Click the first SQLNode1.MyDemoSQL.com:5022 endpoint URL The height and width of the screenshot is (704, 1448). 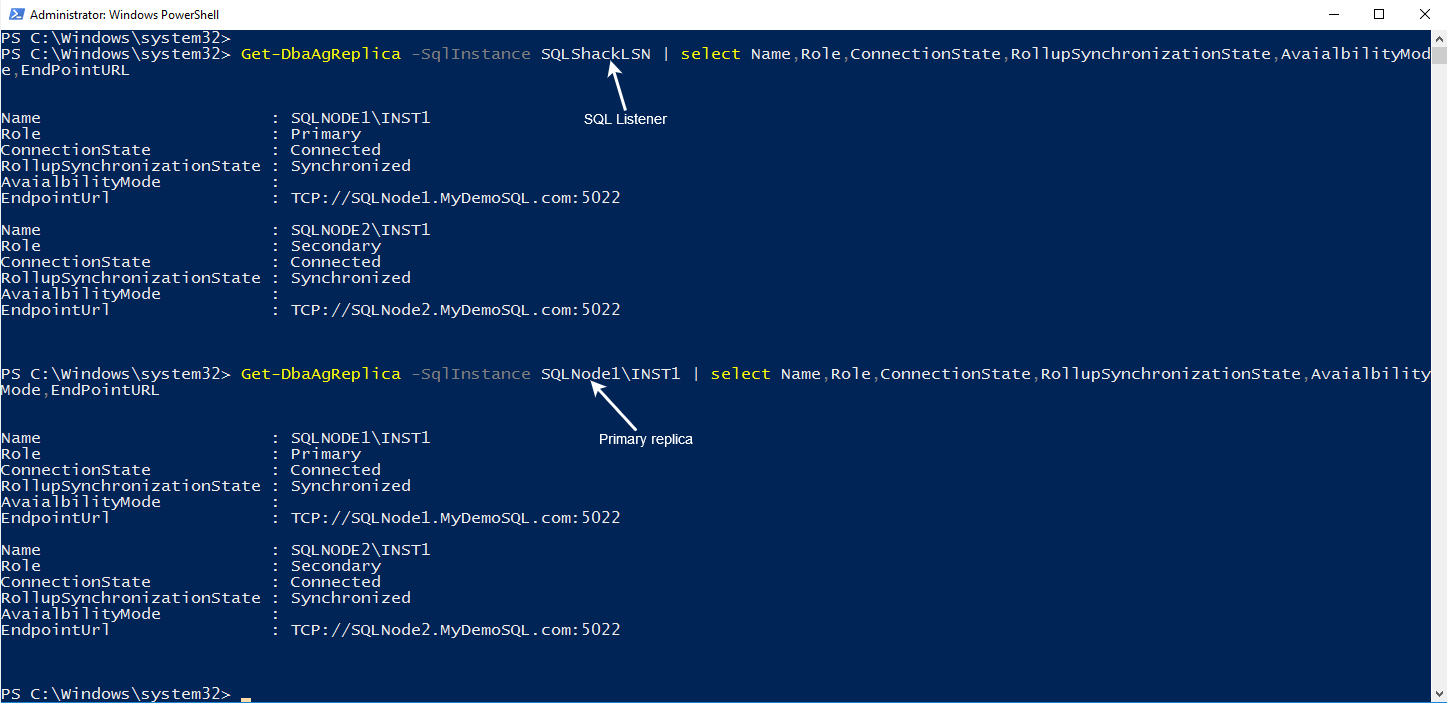click(455, 198)
